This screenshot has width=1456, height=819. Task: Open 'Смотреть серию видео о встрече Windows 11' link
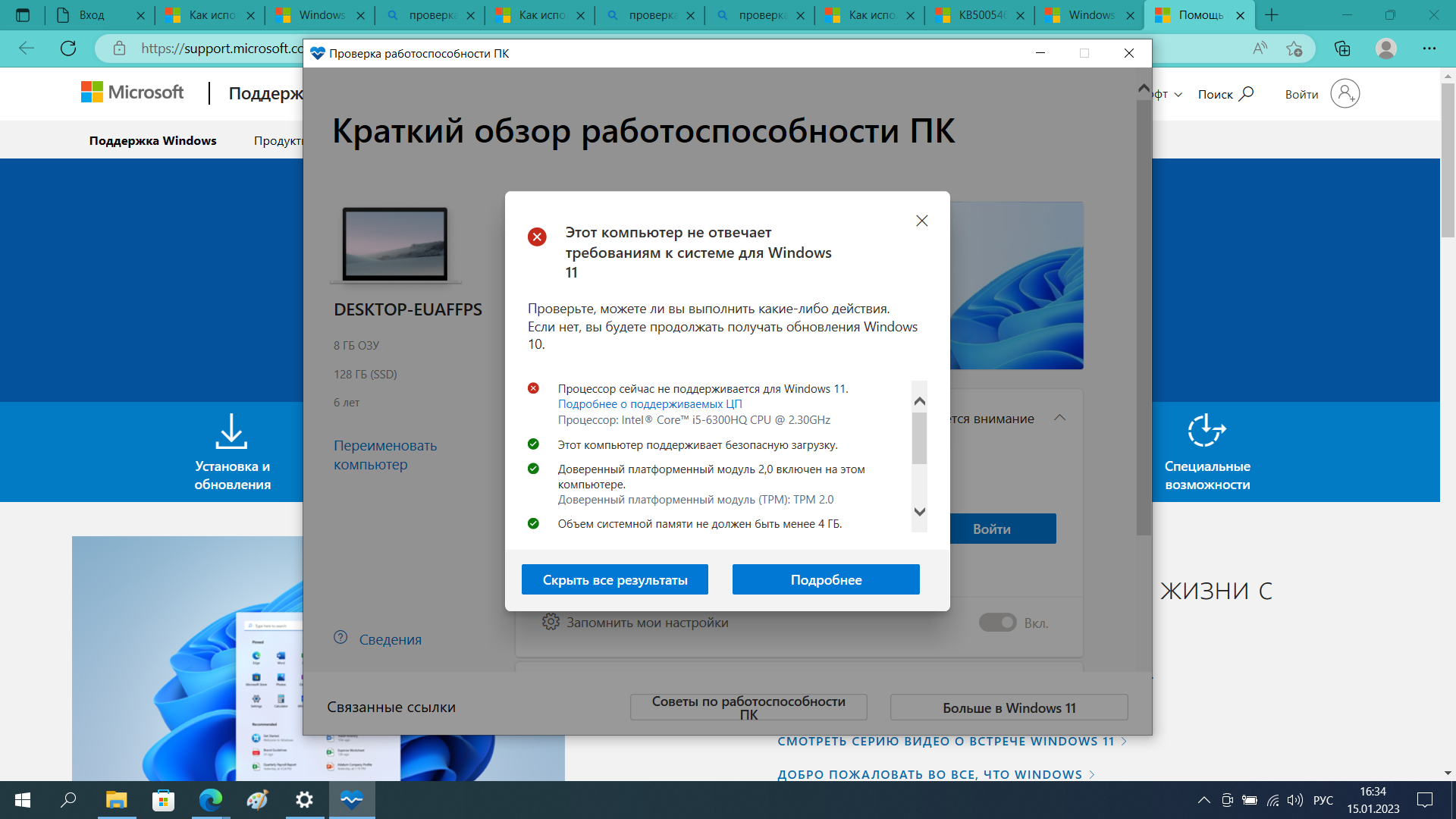952,741
